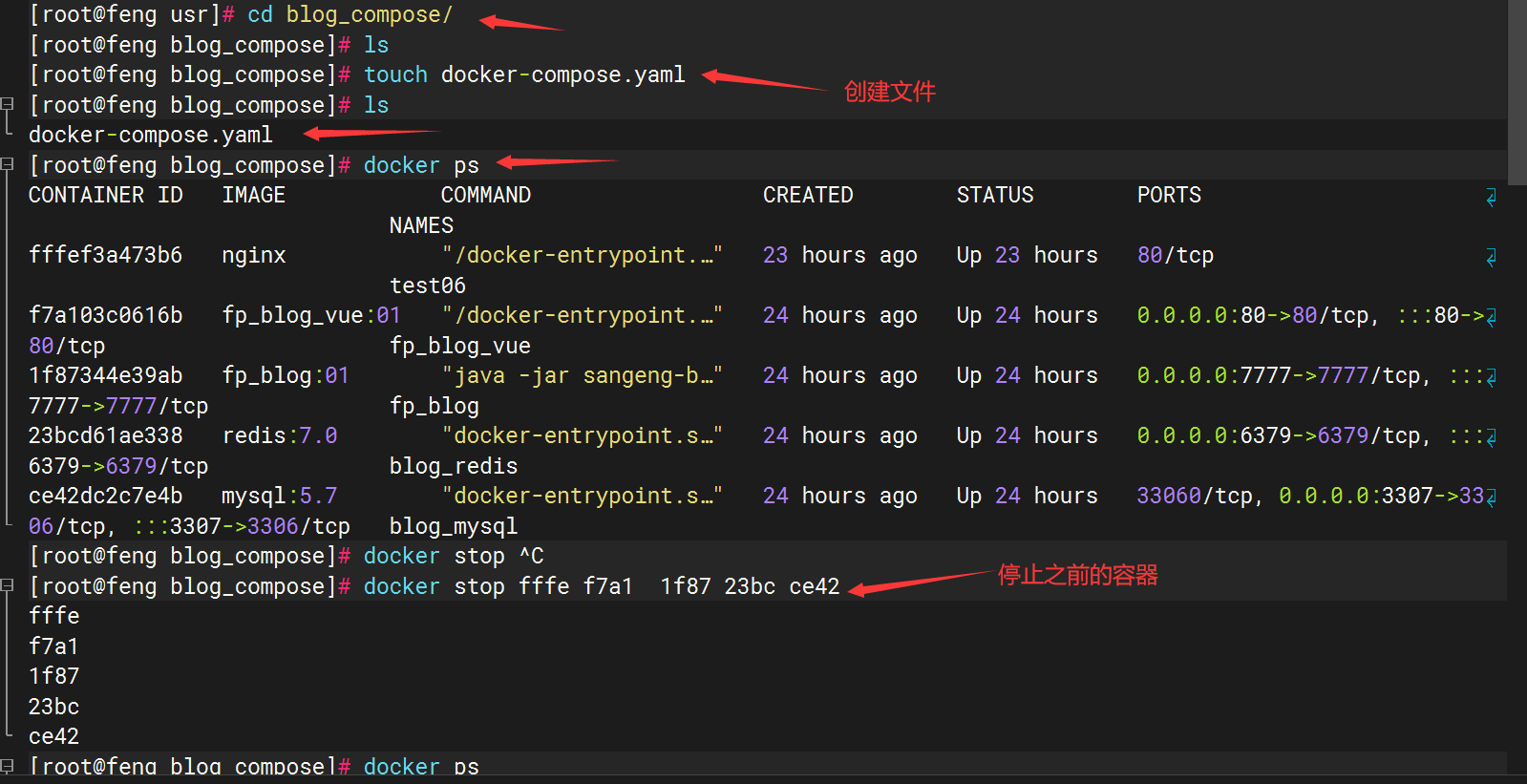
Task: Click the 'IMAGE' column header
Action: point(253,195)
